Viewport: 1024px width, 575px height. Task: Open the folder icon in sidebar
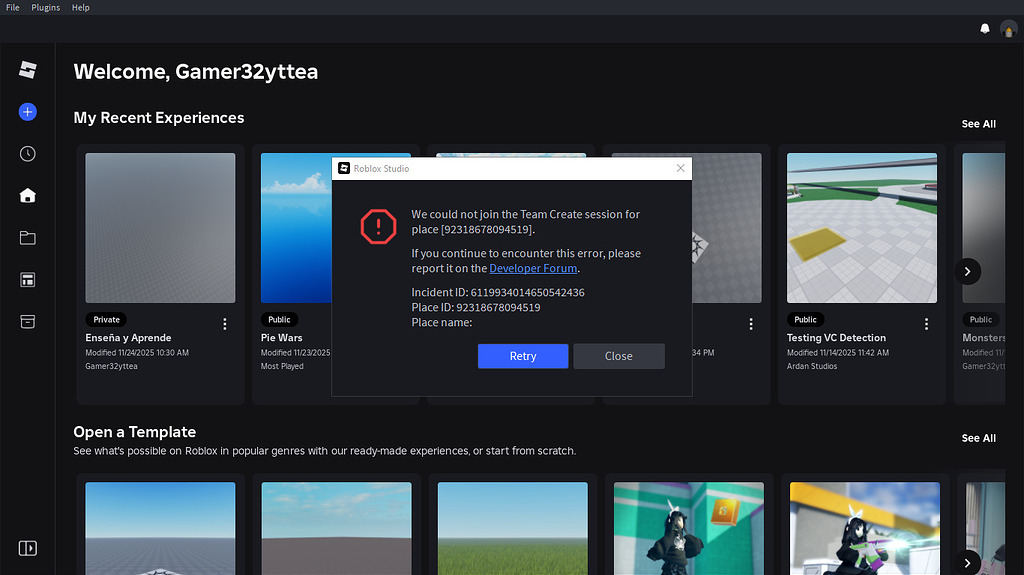point(27,238)
